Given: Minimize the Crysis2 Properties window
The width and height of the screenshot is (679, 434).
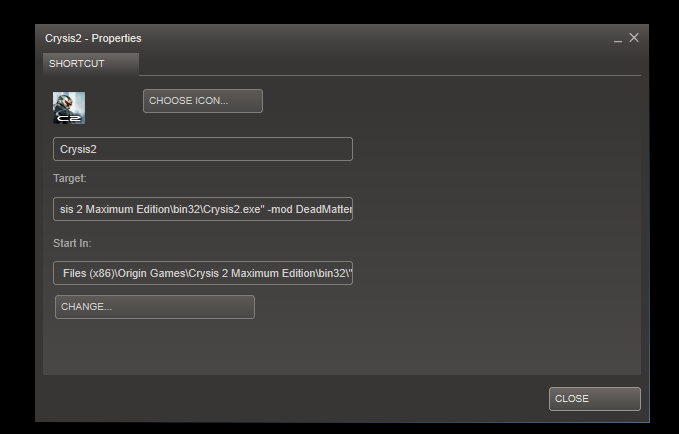Looking at the screenshot, I should point(618,39).
